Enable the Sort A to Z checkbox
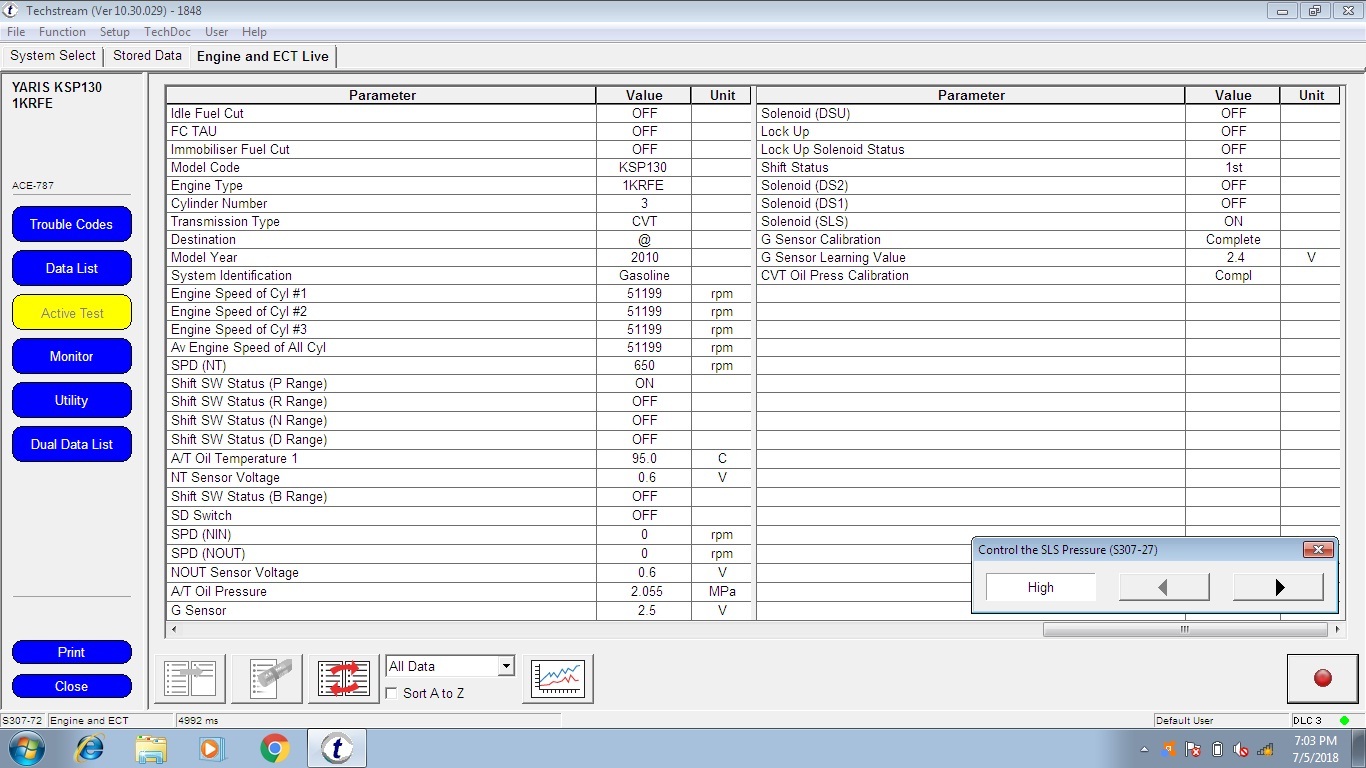The height and width of the screenshot is (768, 1366). (x=392, y=693)
